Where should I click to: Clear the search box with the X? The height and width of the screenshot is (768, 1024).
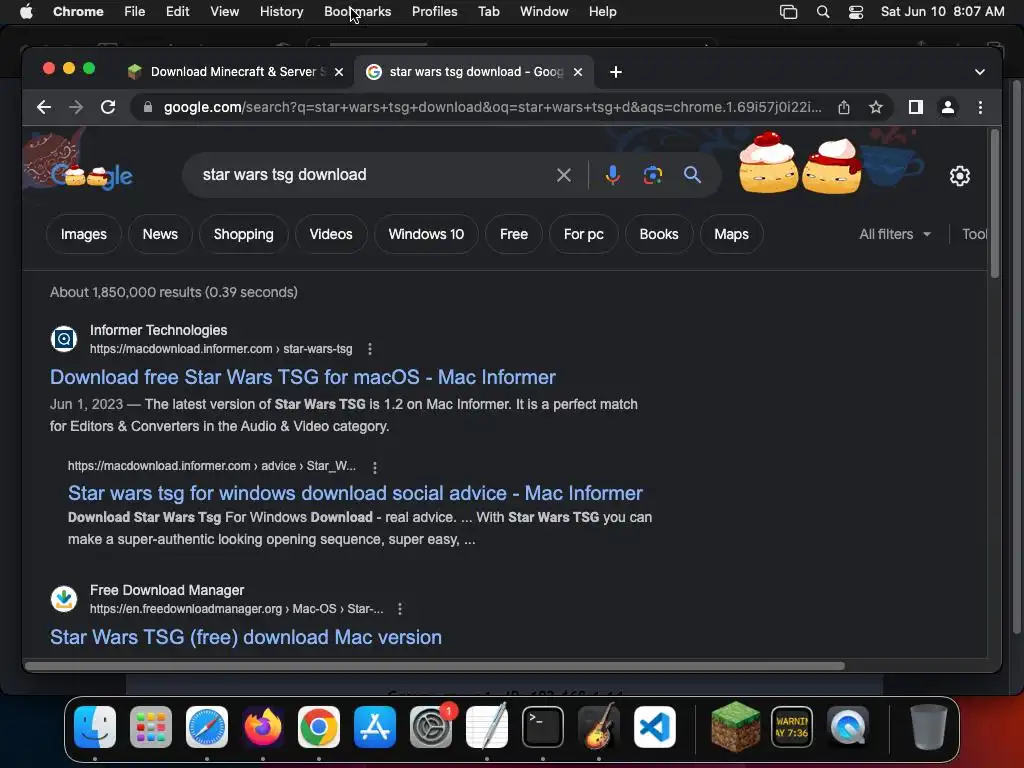(564, 175)
